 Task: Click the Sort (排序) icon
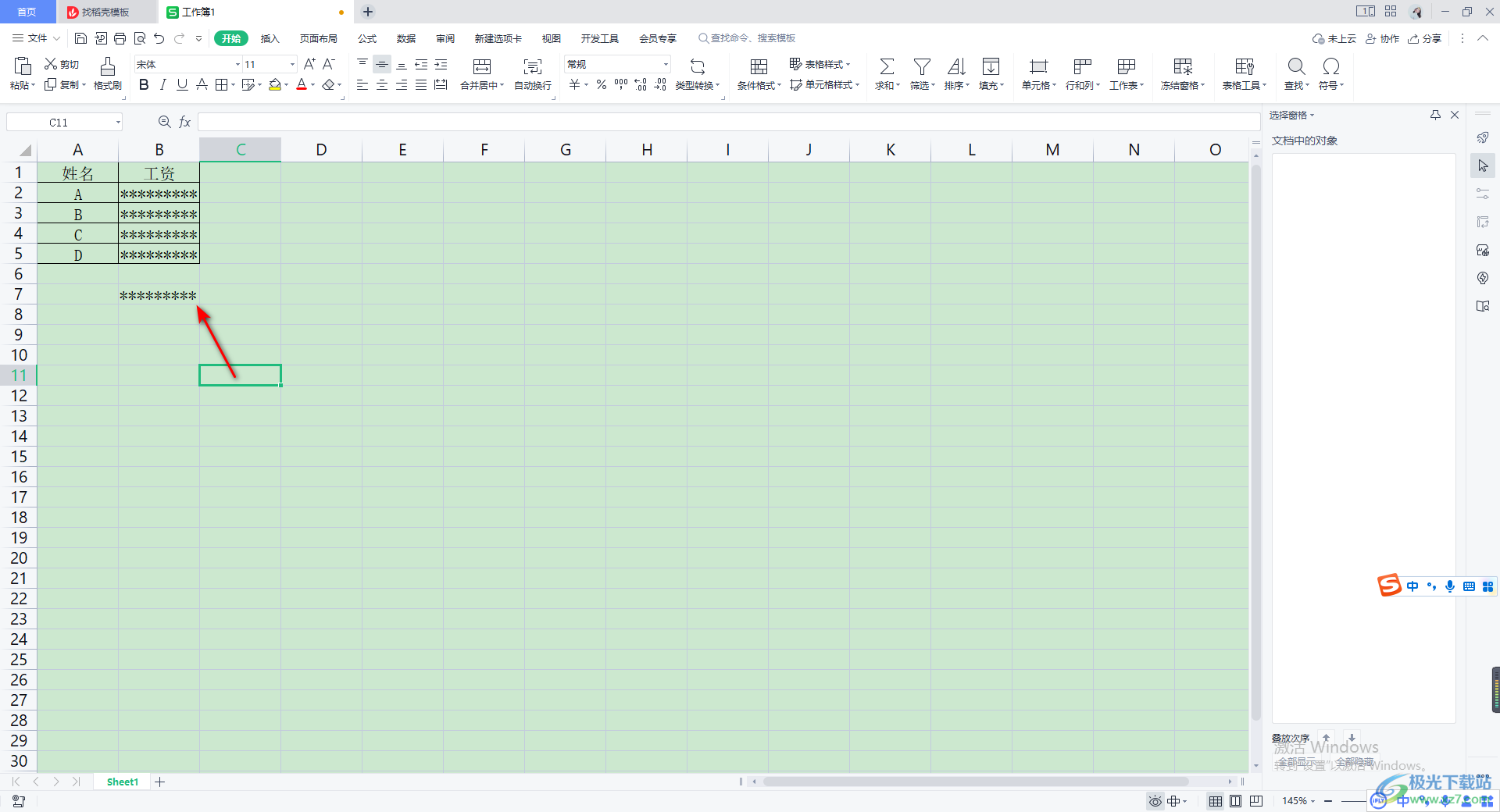coord(956,66)
